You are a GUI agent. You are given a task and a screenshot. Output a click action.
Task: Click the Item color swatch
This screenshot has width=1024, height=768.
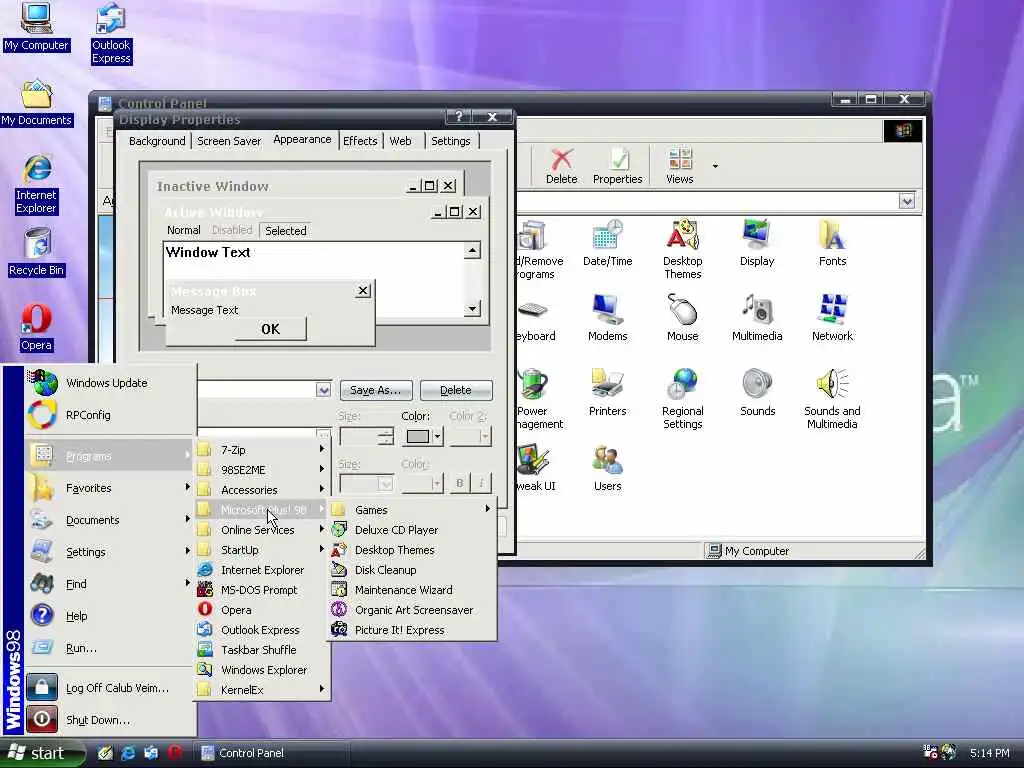[x=418, y=436]
